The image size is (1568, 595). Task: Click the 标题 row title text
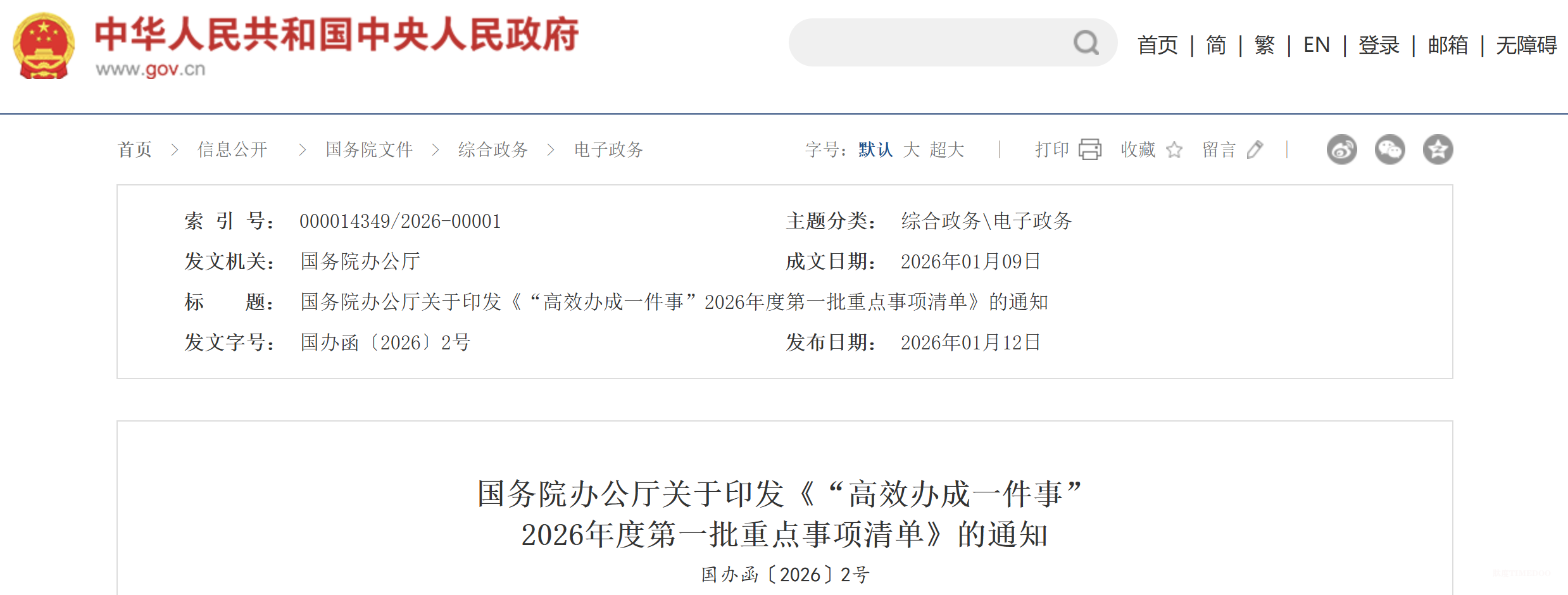674,302
